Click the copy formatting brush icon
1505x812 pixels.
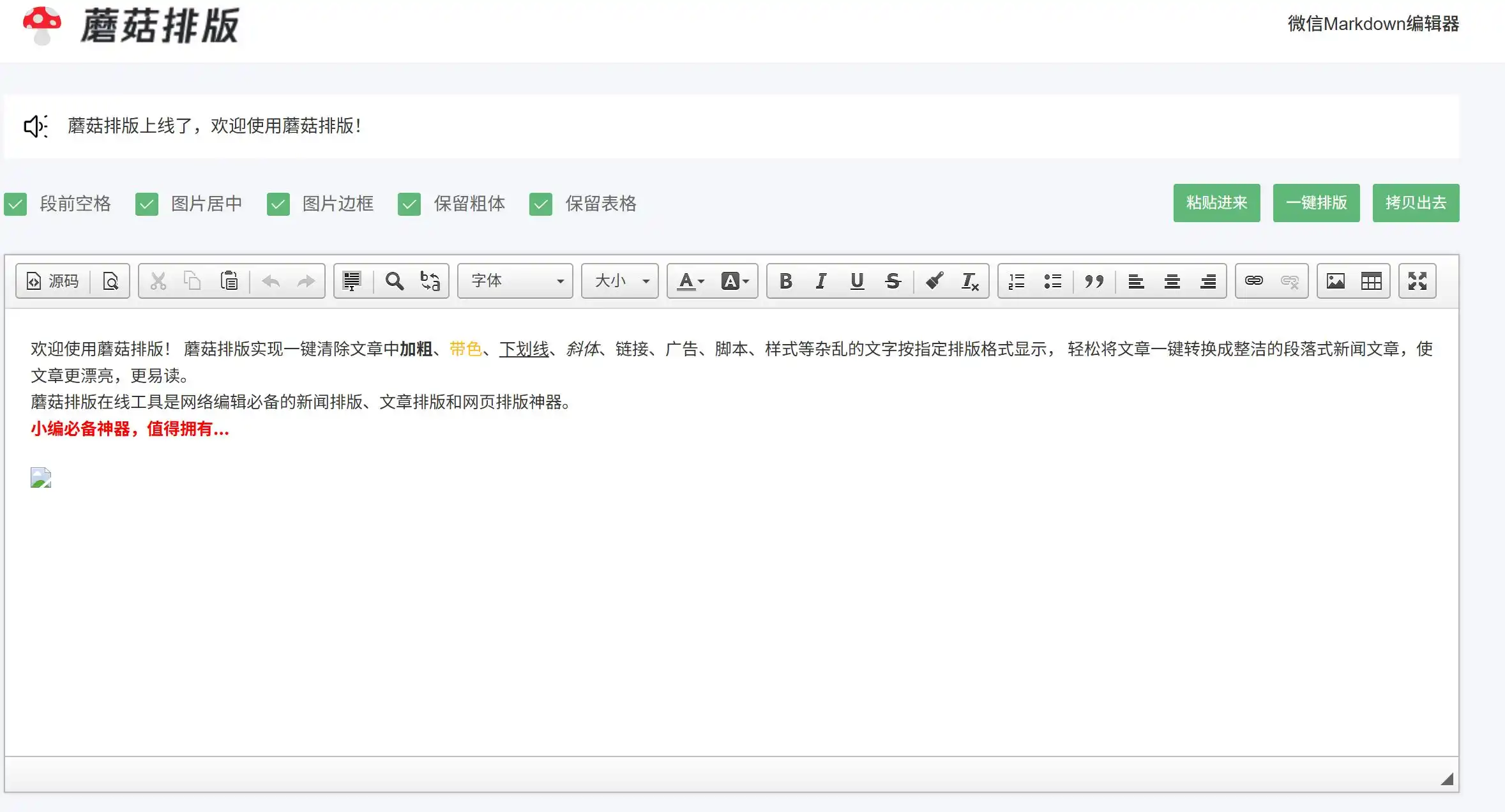(935, 281)
